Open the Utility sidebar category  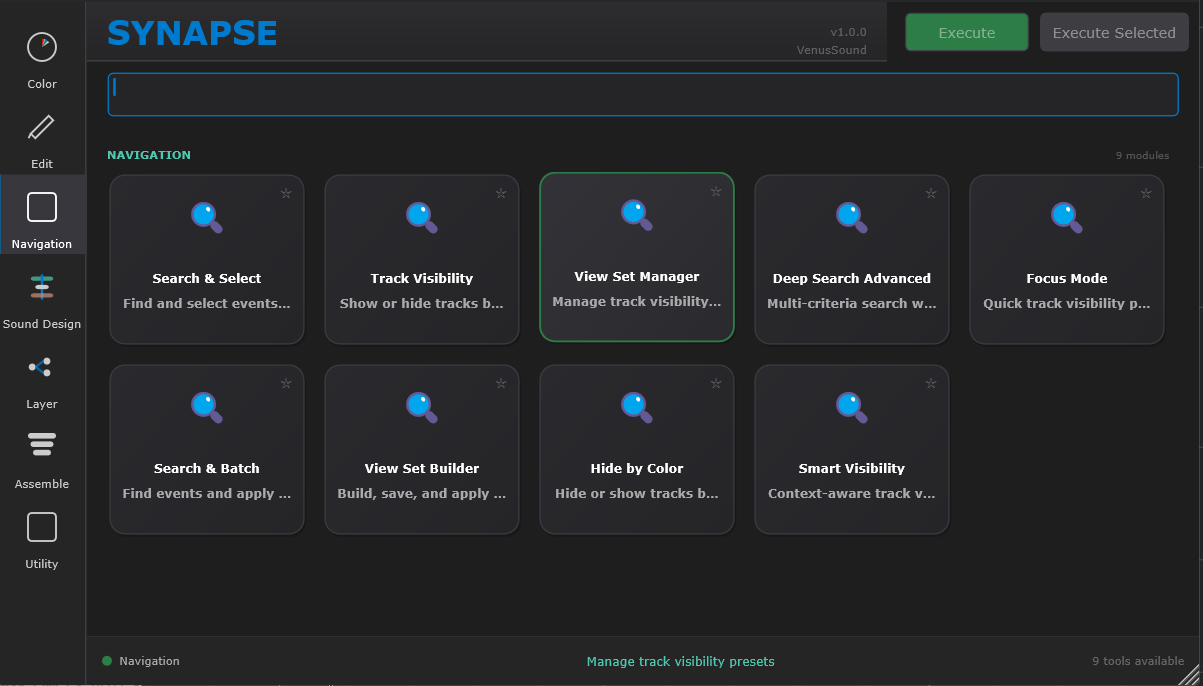(x=42, y=540)
